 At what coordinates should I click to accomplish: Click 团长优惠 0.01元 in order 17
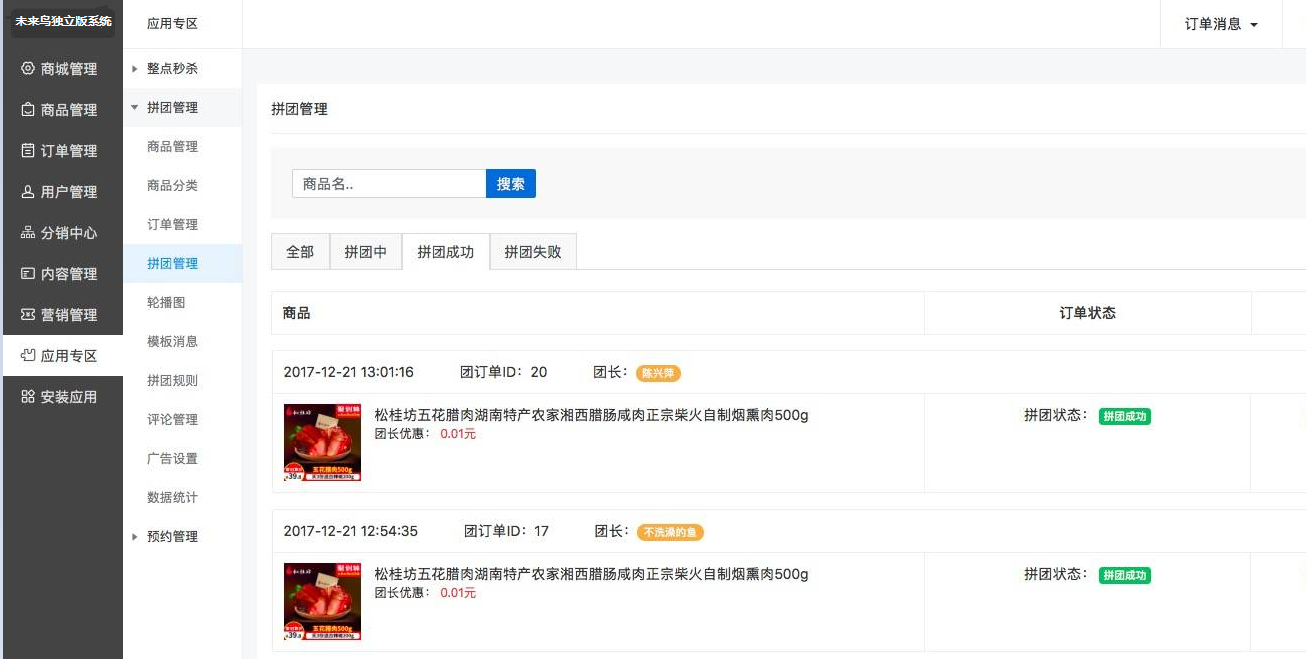426,593
